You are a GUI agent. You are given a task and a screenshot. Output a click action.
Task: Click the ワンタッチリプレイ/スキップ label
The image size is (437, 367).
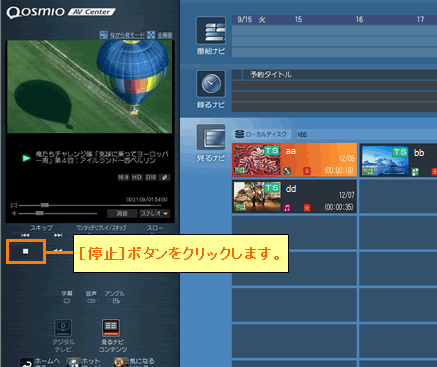(x=101, y=228)
